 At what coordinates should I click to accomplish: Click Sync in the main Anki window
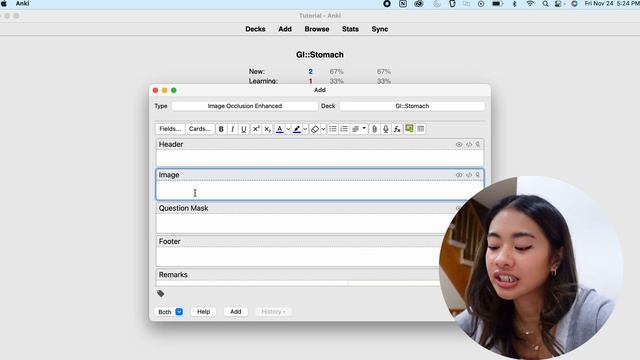pos(380,29)
